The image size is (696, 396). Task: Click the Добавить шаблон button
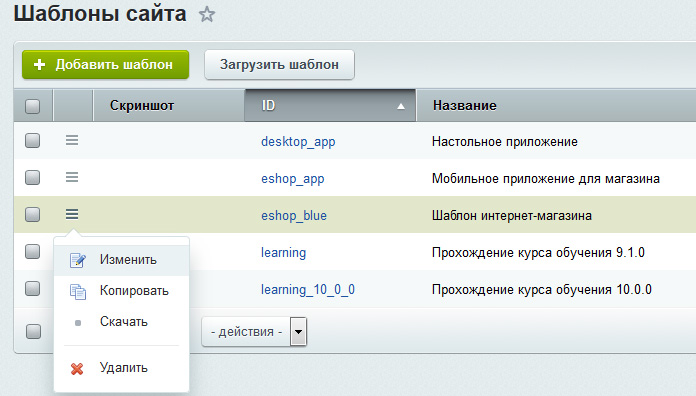[x=106, y=64]
